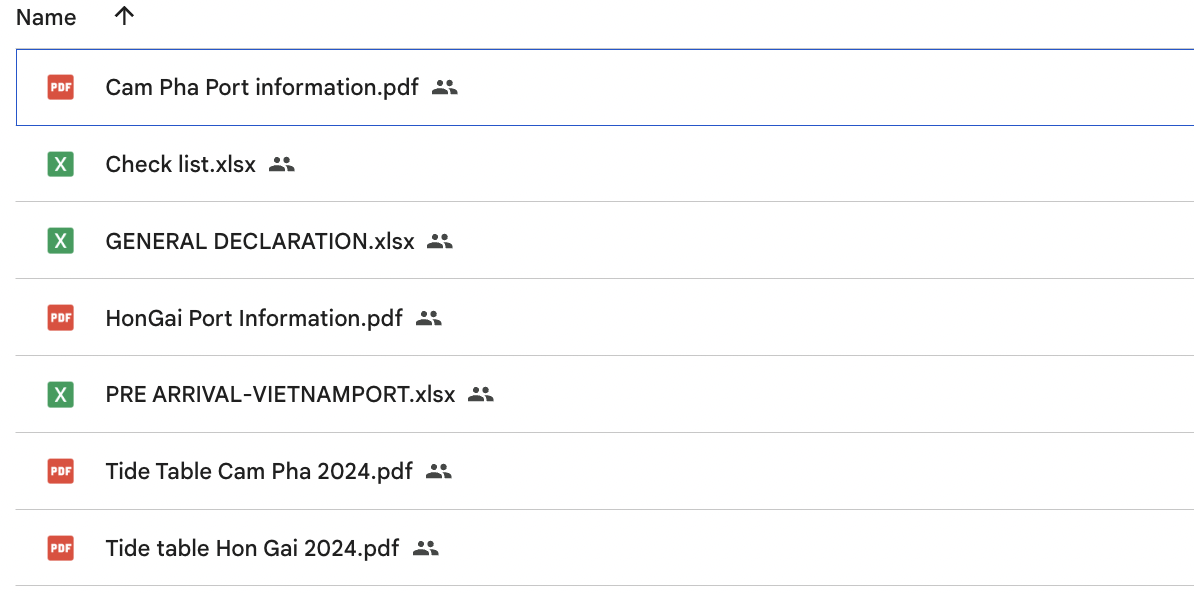Reverse sort direction with the arrow
Screen dimensions: 1194x594
[x=124, y=16]
